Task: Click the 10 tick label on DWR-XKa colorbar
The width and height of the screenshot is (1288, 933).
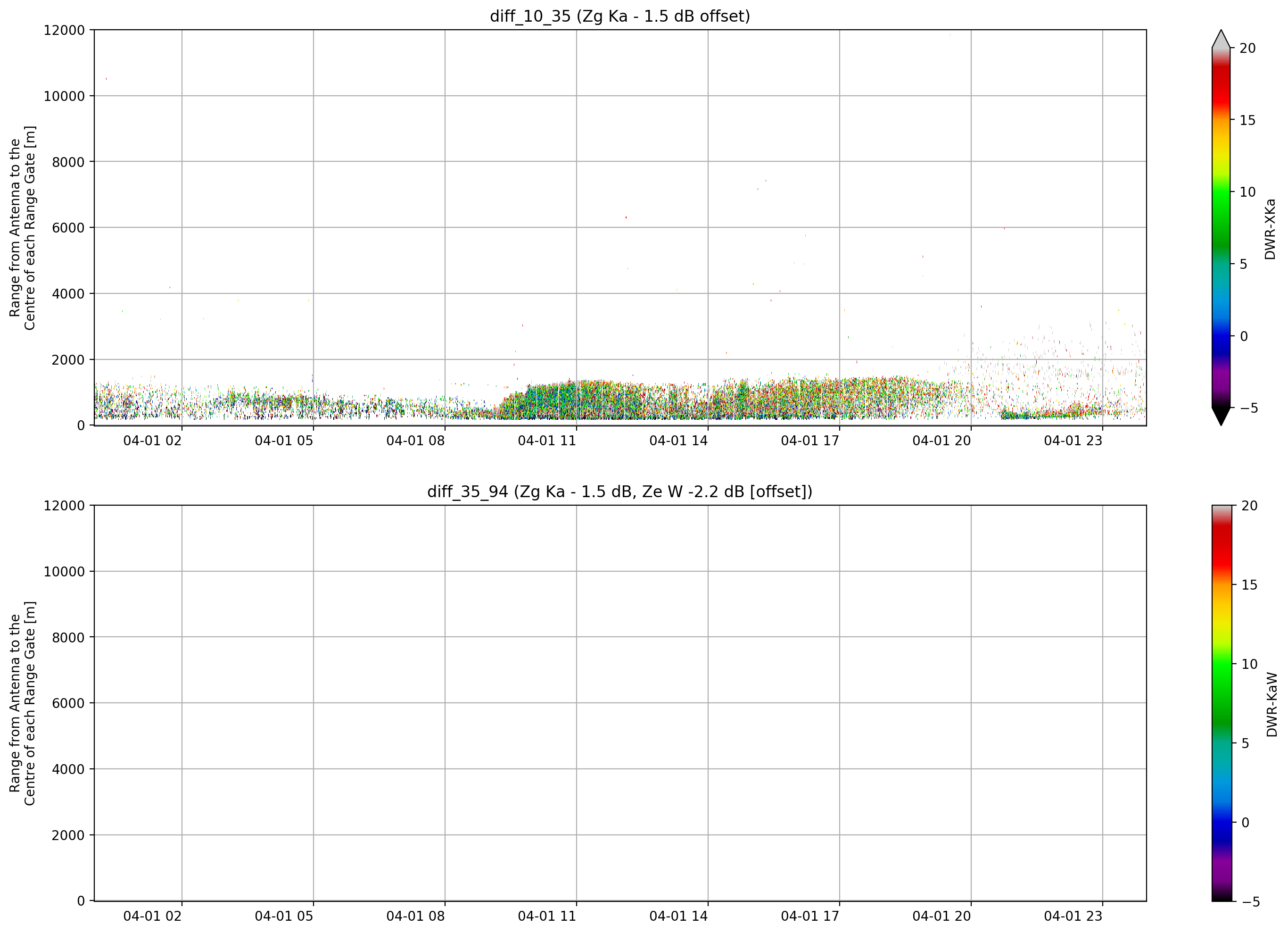Action: click(1247, 192)
